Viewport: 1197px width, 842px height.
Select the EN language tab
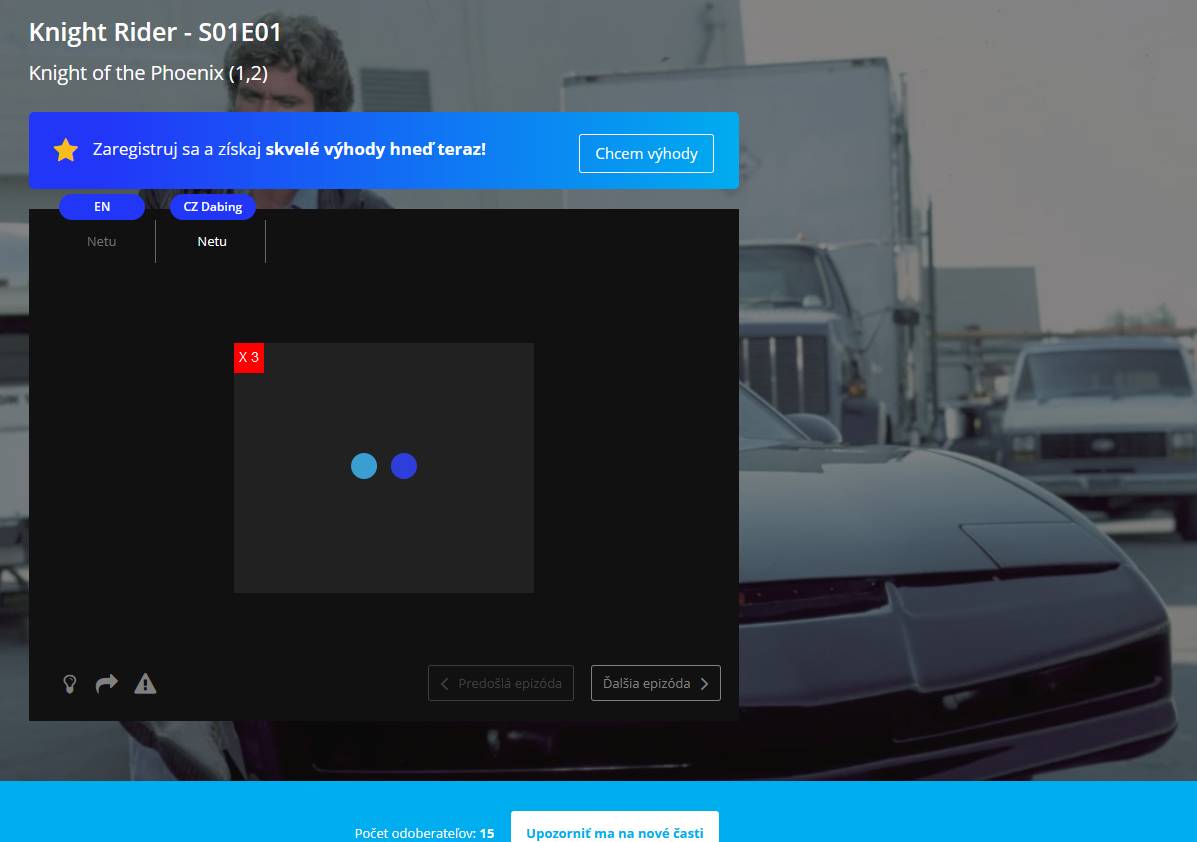click(x=102, y=207)
